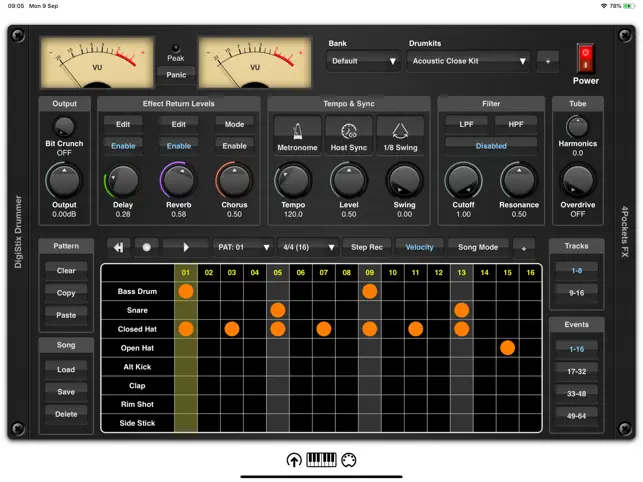Screen dimensions: 643x482
Task: Click the right VU meter
Action: tap(255, 62)
